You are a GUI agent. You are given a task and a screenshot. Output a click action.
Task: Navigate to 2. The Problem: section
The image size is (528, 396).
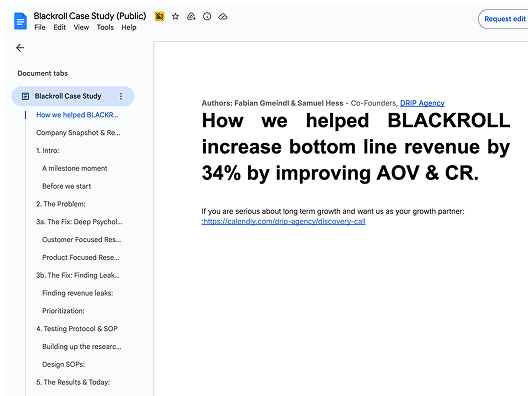click(61, 204)
